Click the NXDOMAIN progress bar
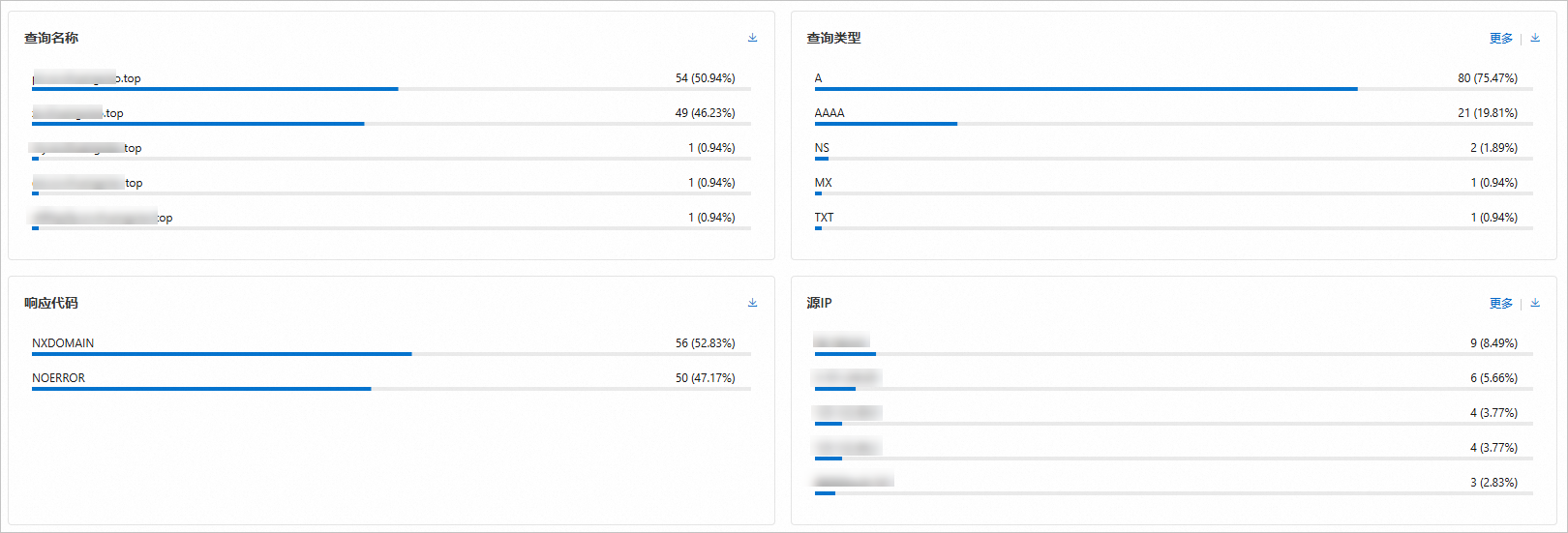The width and height of the screenshot is (1568, 533). (222, 354)
